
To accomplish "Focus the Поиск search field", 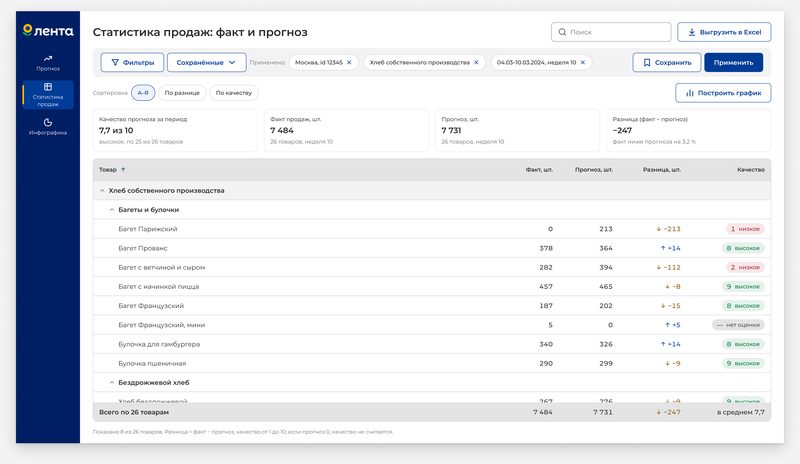I will coord(611,32).
